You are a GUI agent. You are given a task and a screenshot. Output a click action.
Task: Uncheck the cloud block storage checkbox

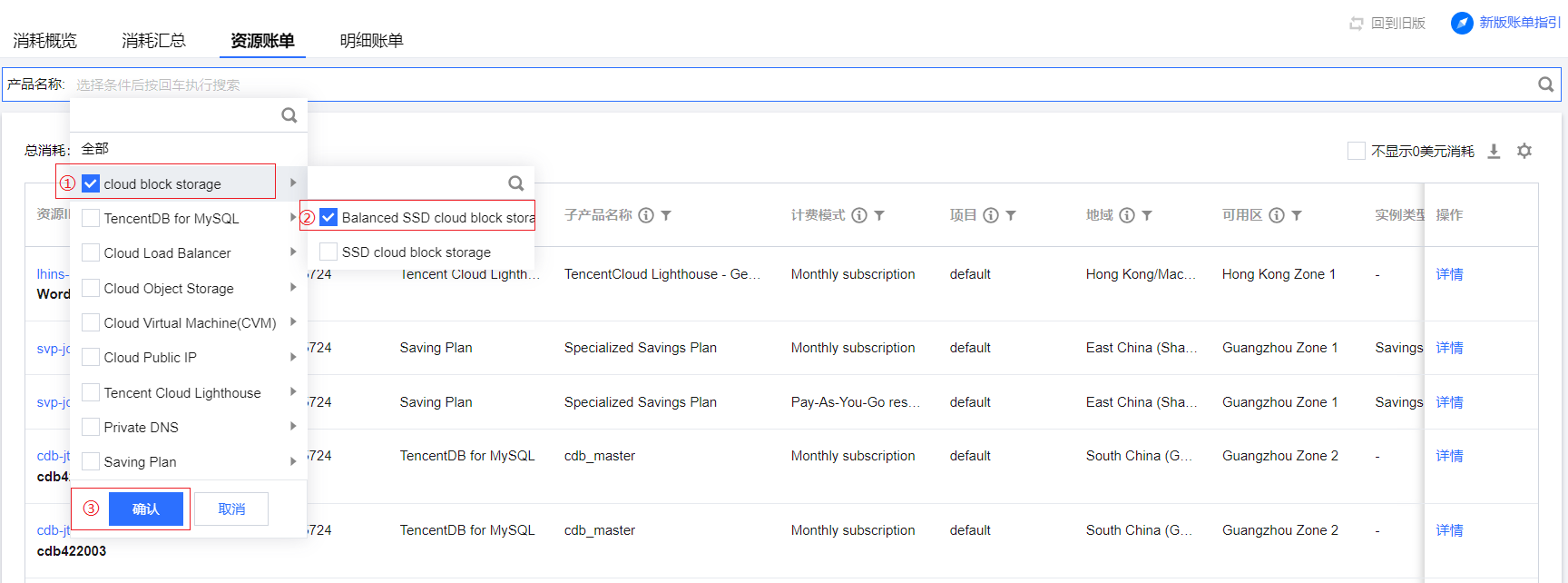(91, 183)
